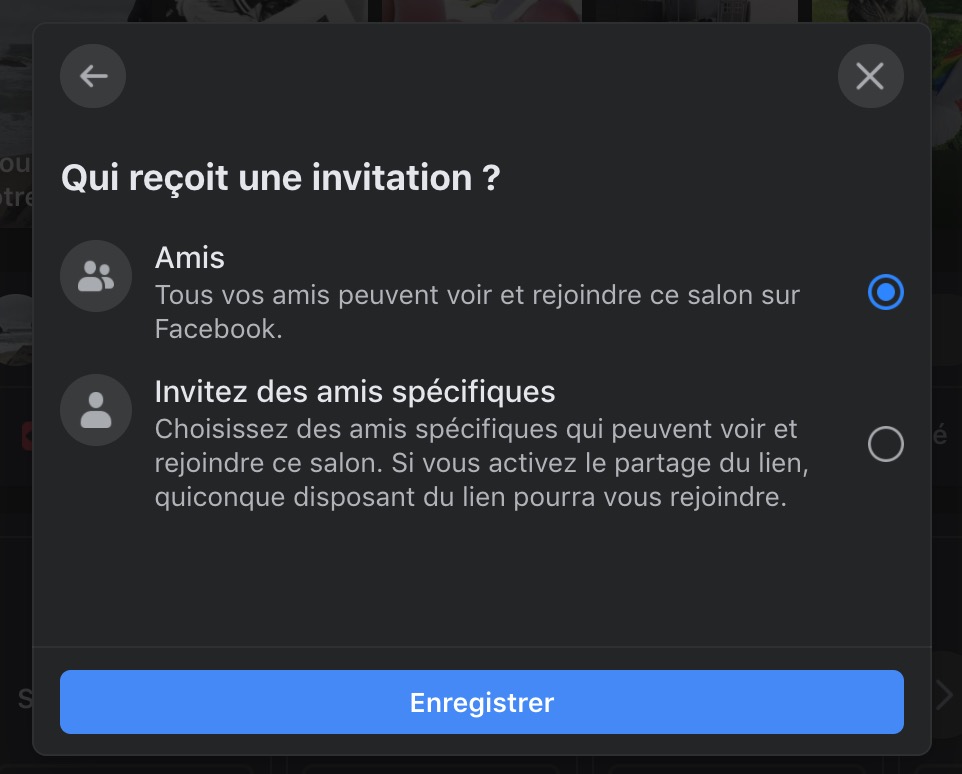This screenshot has width=962, height=774.
Task: Click the "Invitez des amis spécifiques" title
Action: tap(355, 391)
